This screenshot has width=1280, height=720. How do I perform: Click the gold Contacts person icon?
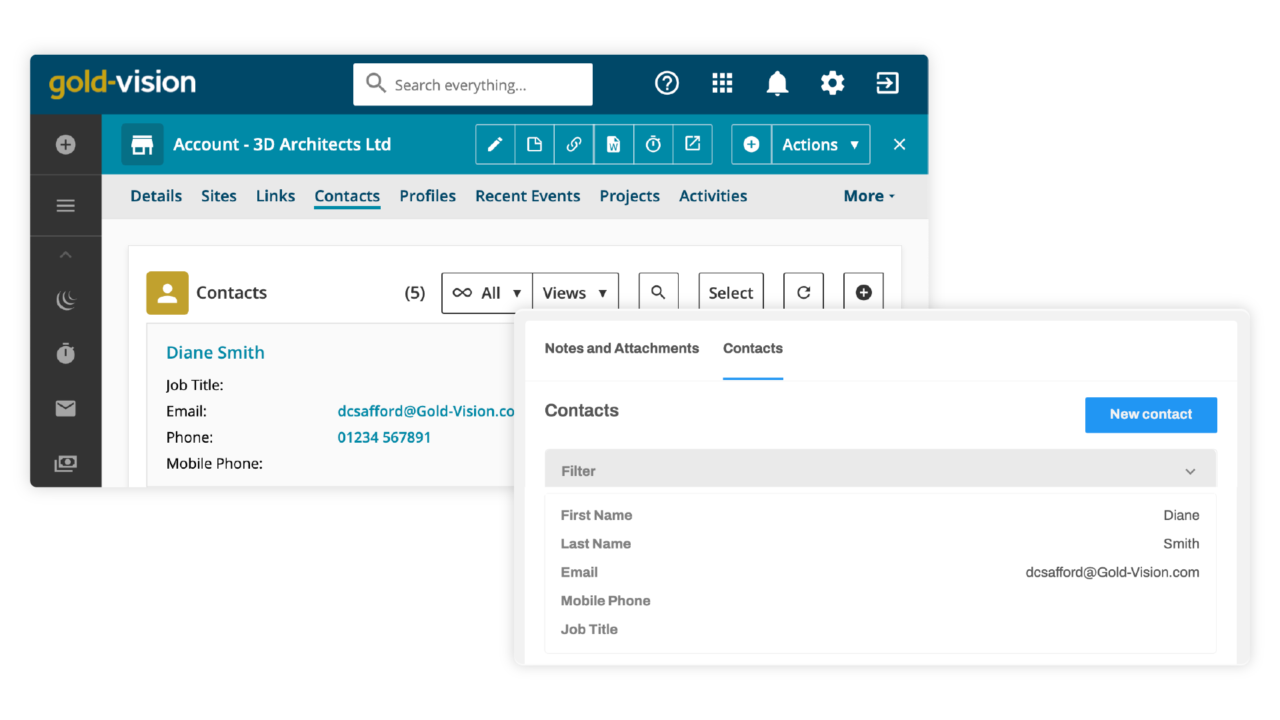pos(167,293)
